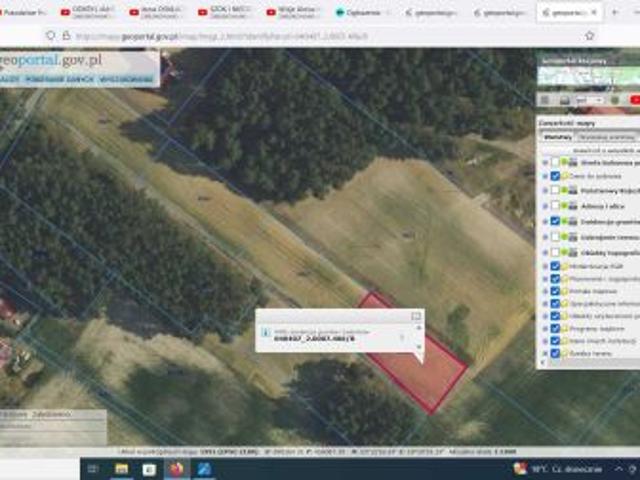Click the parcel identifier link in the popup
Viewport: 640px width, 480px height.
314,339
